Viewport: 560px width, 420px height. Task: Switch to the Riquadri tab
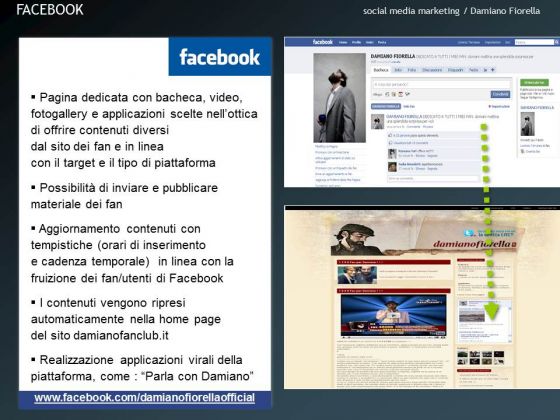455,70
